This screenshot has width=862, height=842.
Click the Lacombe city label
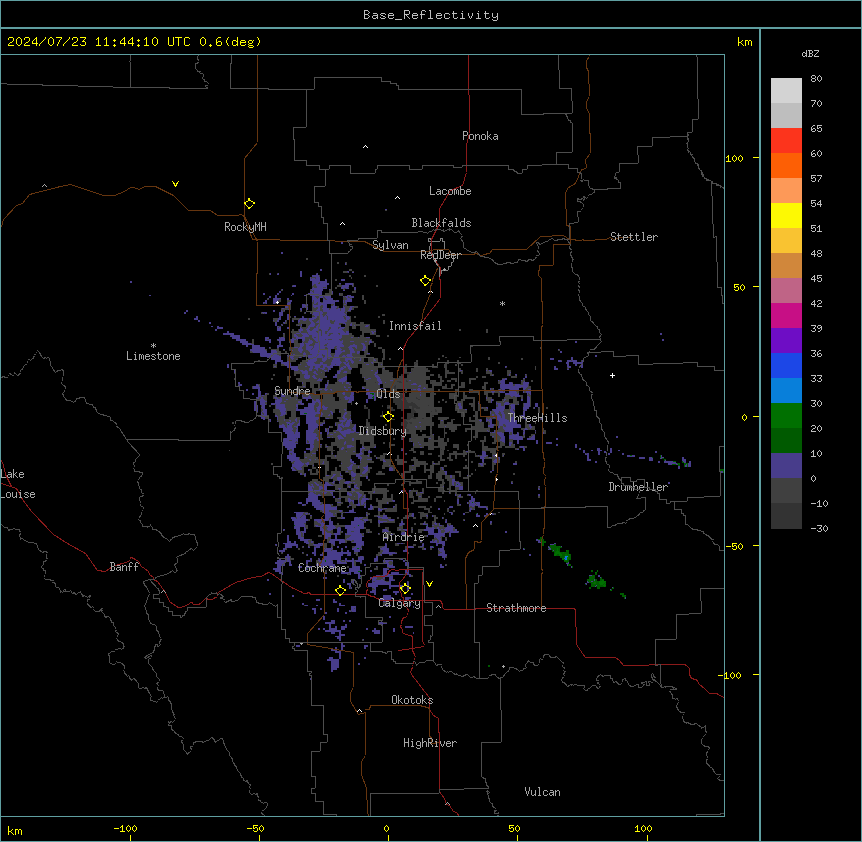[x=450, y=191]
